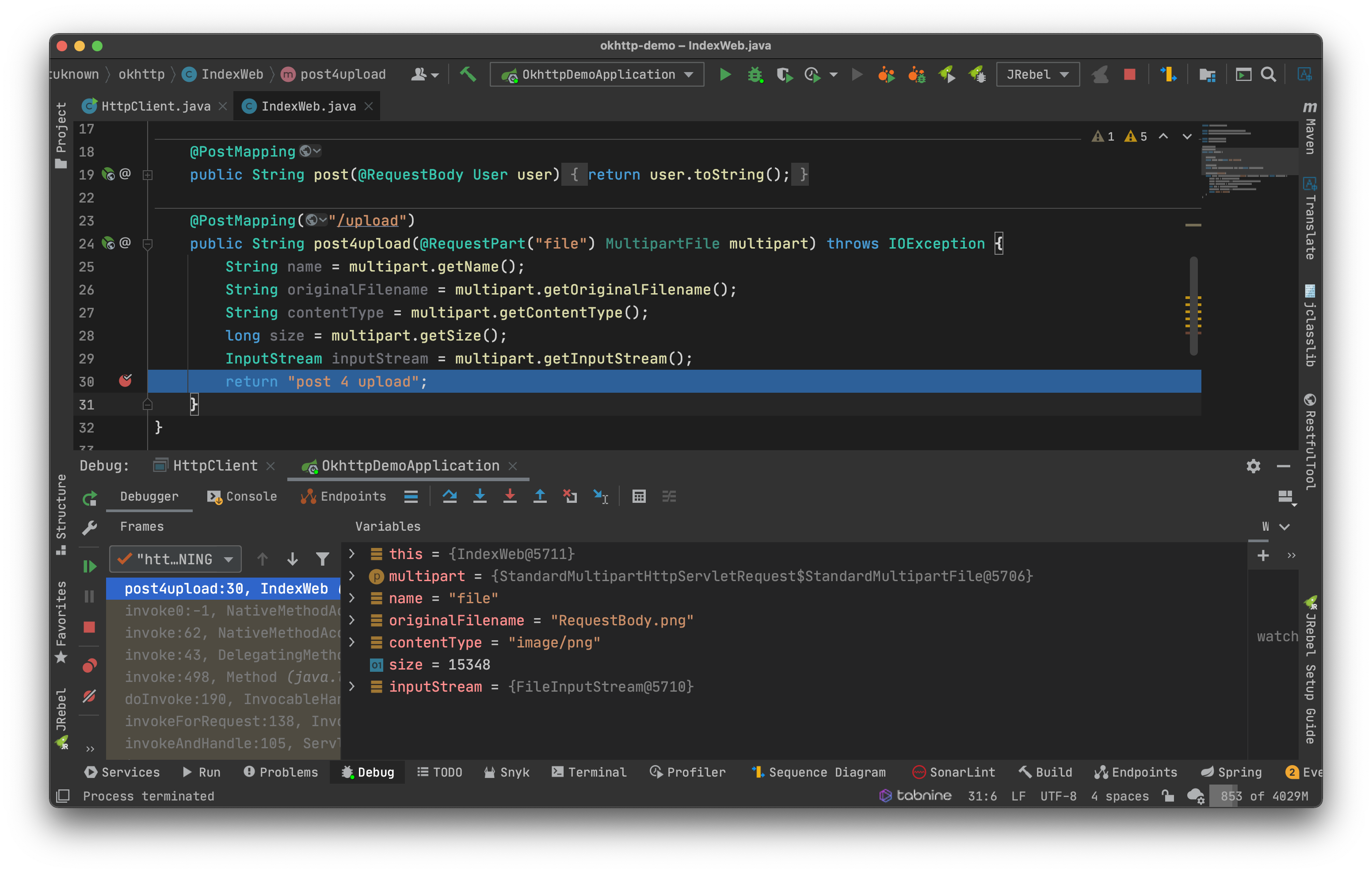Click the Step Out icon
This screenshot has height=873, width=1372.
click(x=540, y=496)
